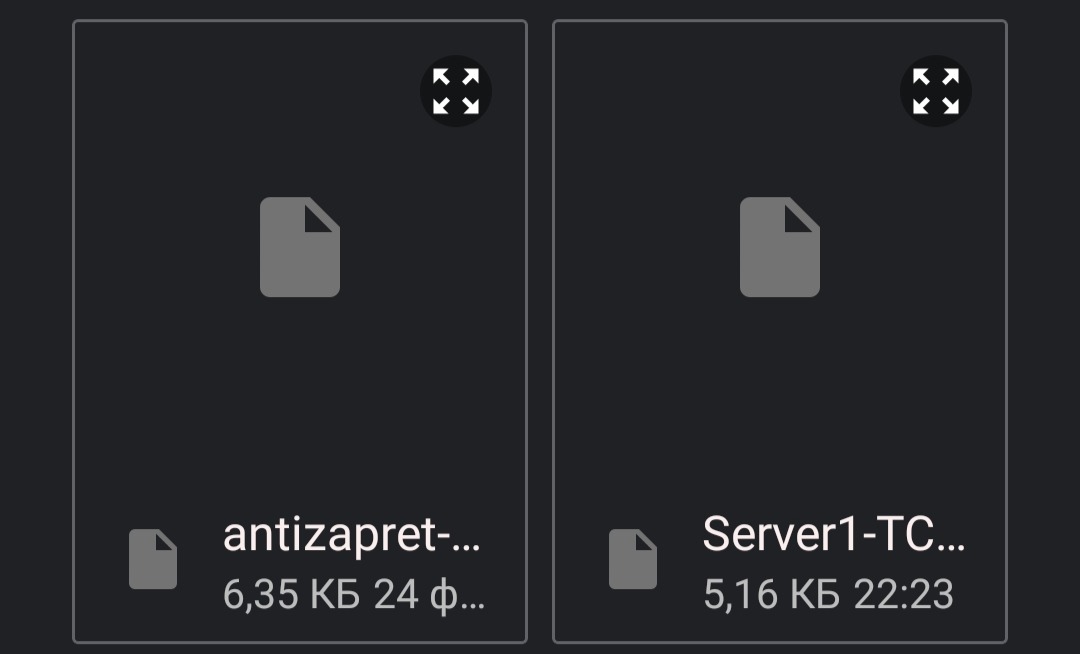Image resolution: width=1080 pixels, height=654 pixels.
Task: Click the large document icon in antizapret card
Action: click(x=300, y=247)
